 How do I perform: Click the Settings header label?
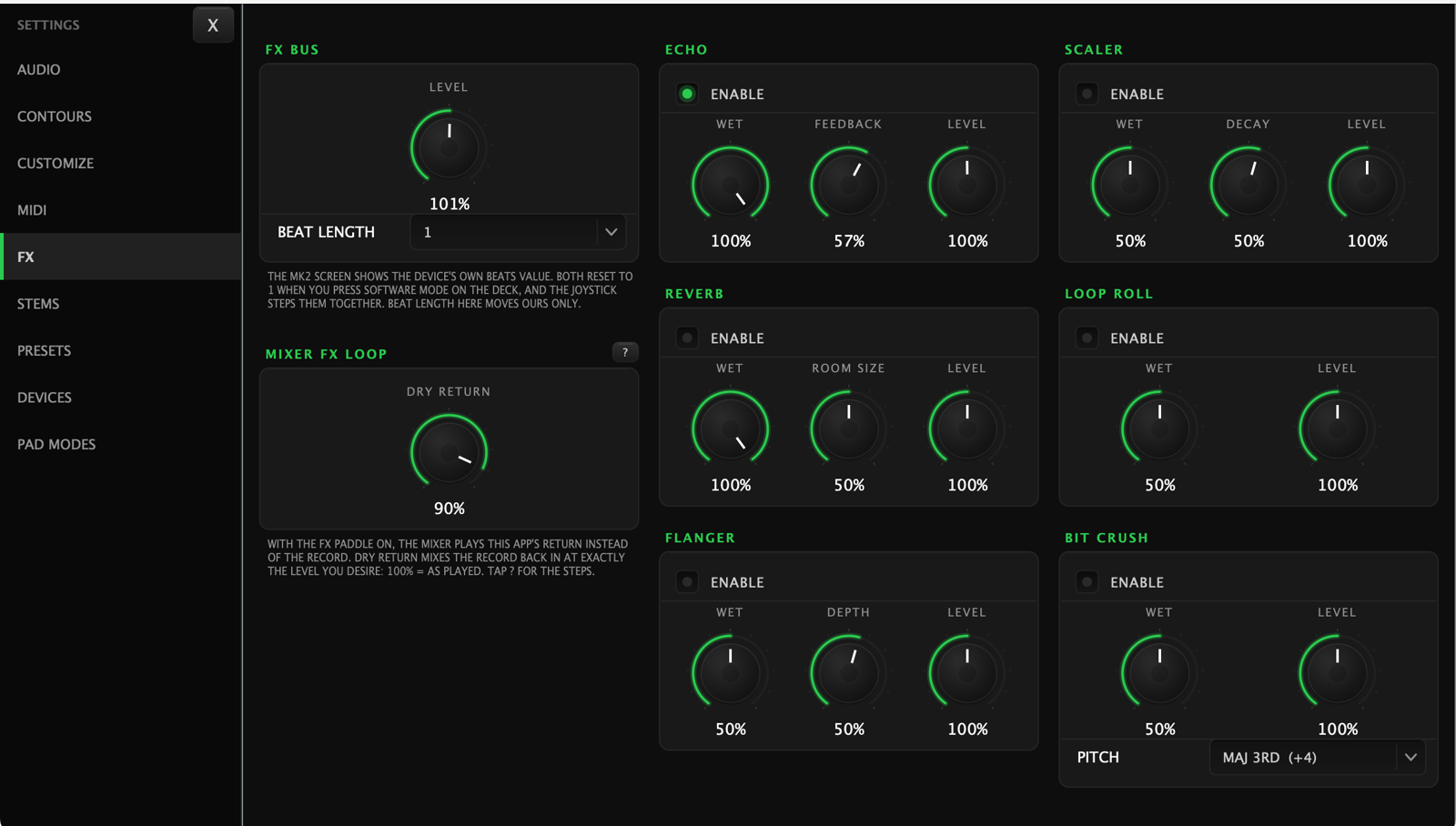(x=48, y=25)
